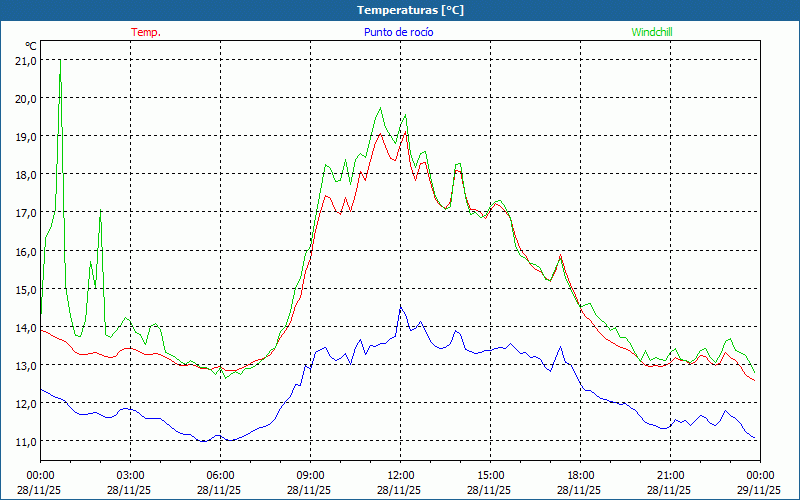Select the 12:00 time axis marker
Viewport: 800px width, 500px height.
[x=400, y=475]
